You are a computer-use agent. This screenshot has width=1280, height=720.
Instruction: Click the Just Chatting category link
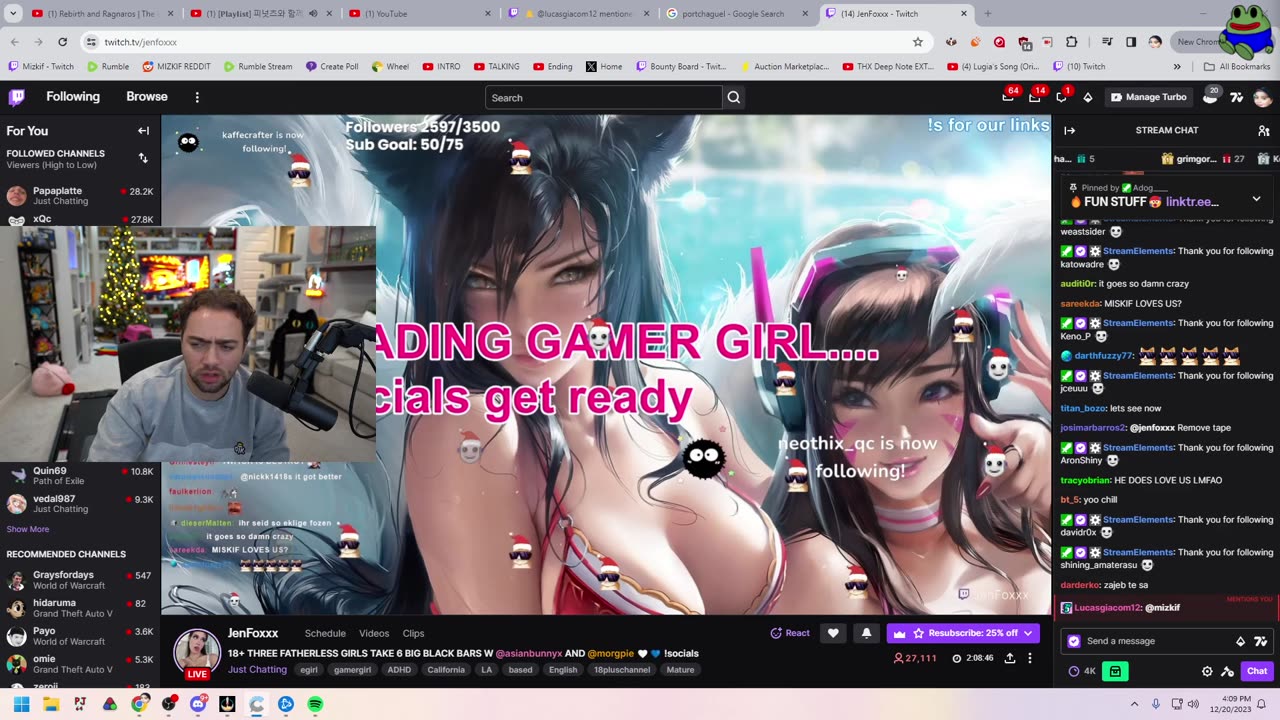(257, 670)
